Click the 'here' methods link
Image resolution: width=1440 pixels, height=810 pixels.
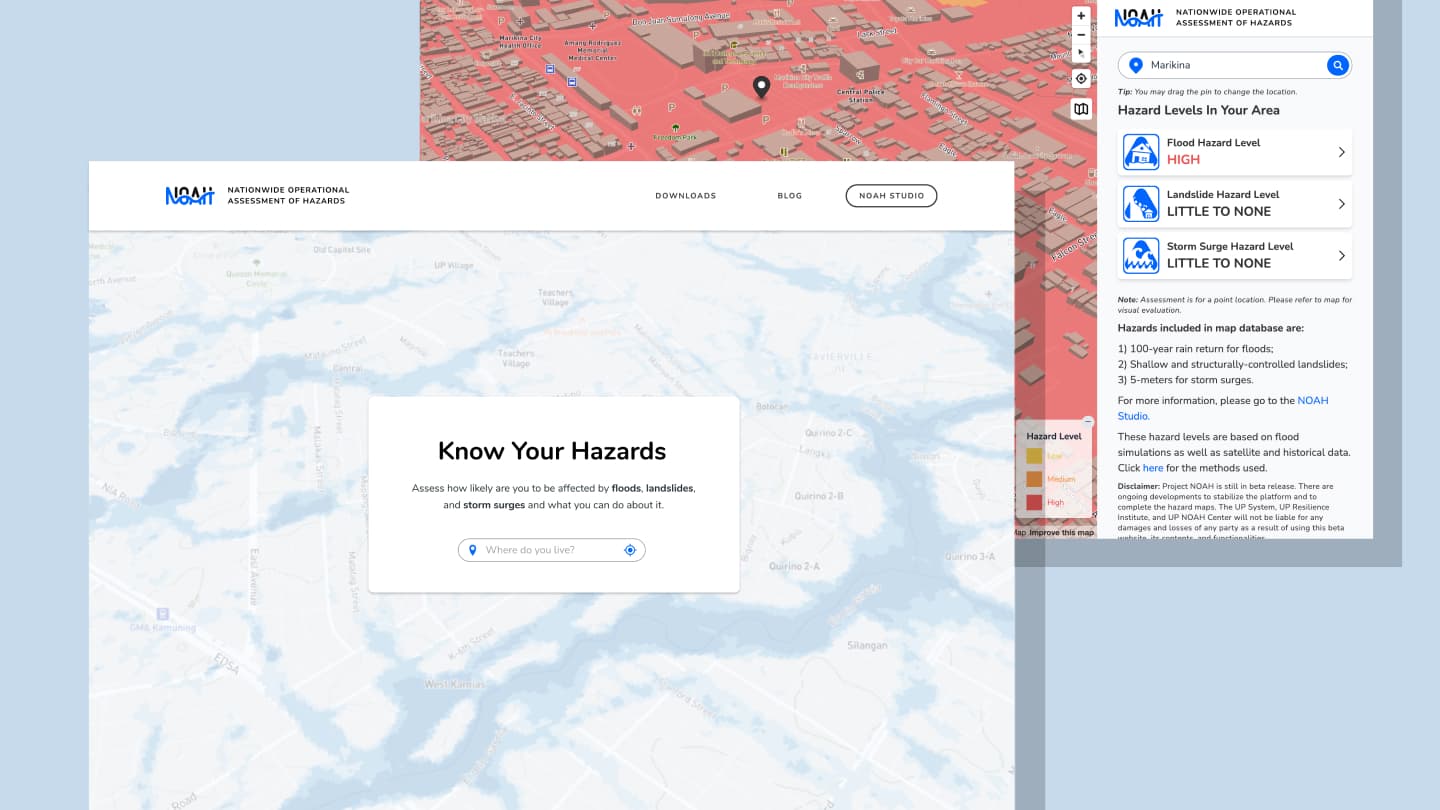(x=1153, y=468)
